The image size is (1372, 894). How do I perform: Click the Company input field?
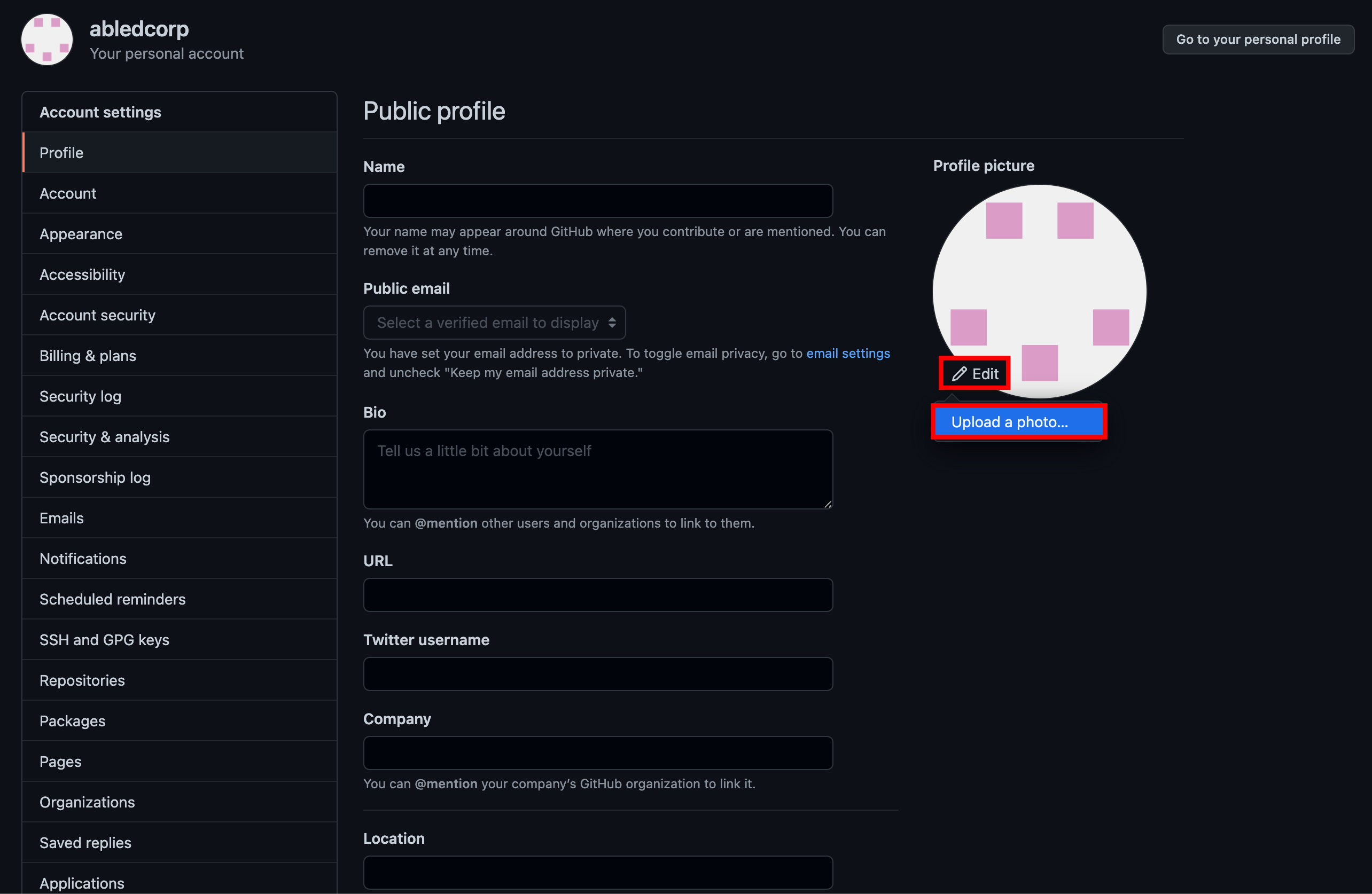[x=597, y=753]
